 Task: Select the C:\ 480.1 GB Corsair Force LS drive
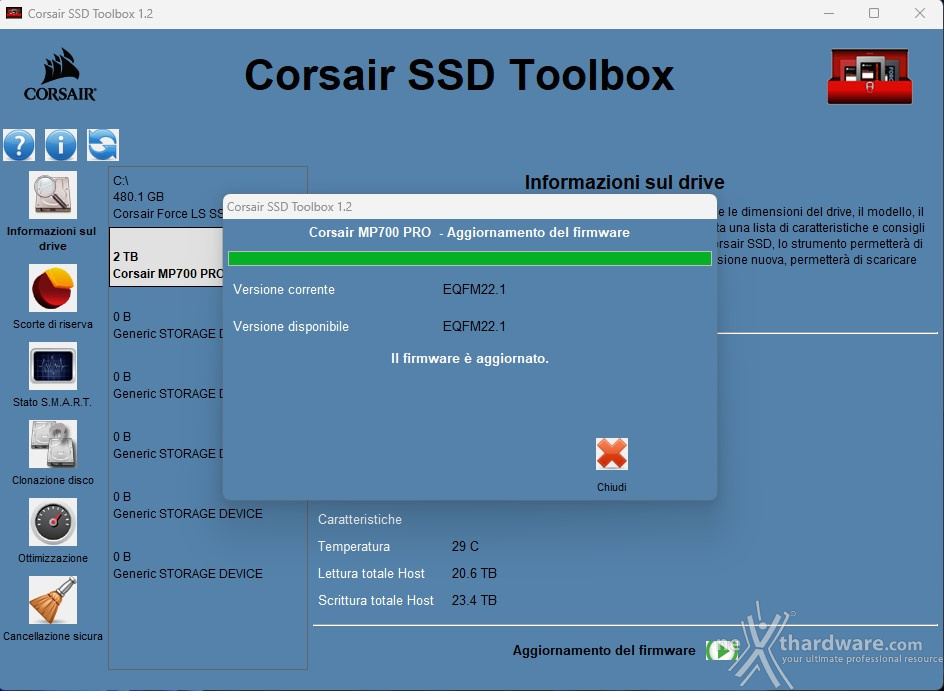(166, 197)
